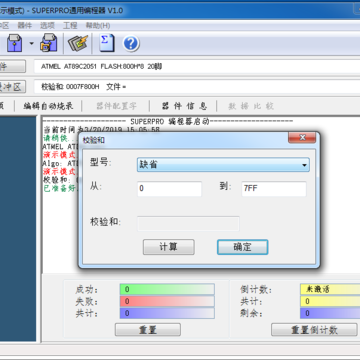
Task: Click the 到 end address field 7FF
Action: pos(274,189)
